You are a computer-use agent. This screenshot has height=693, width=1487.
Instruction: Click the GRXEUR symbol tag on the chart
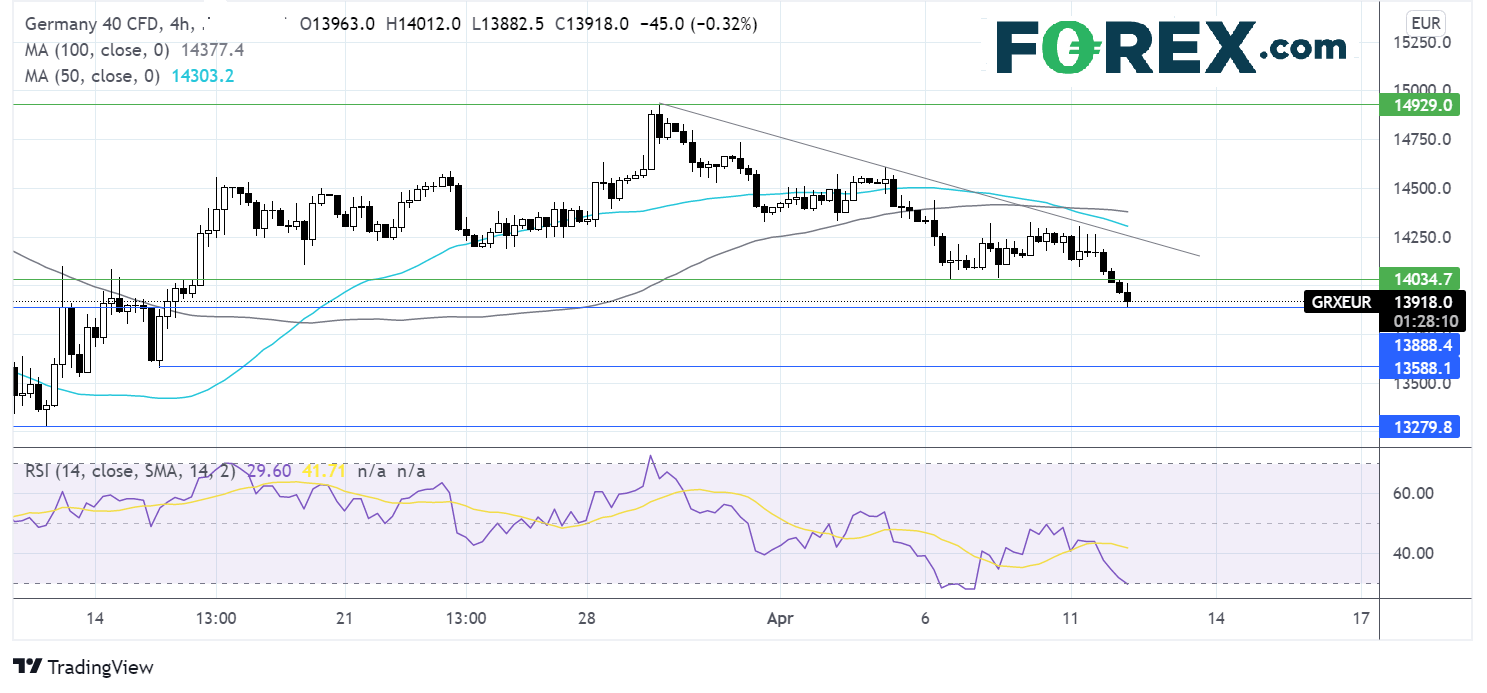1339,301
